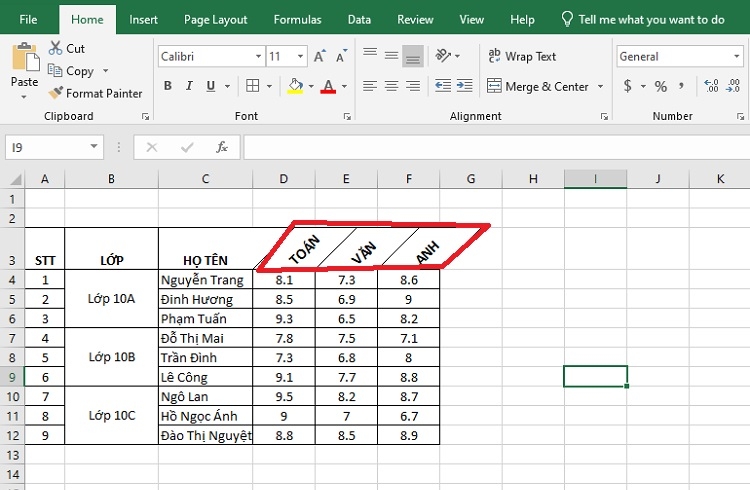The image size is (750, 490).
Task: Open Font group dialog launcher
Action: tap(347, 117)
